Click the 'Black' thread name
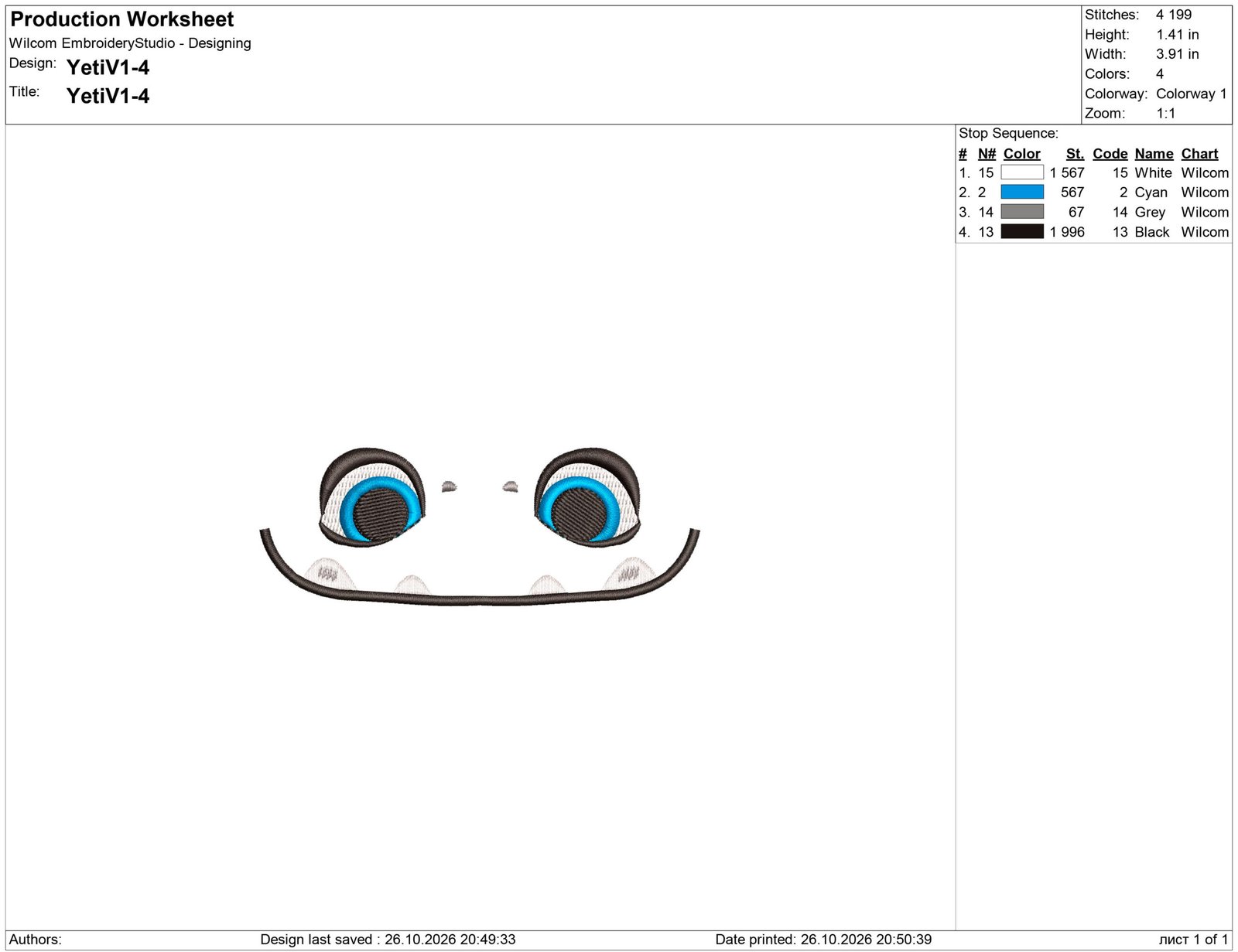 pos(1152,232)
